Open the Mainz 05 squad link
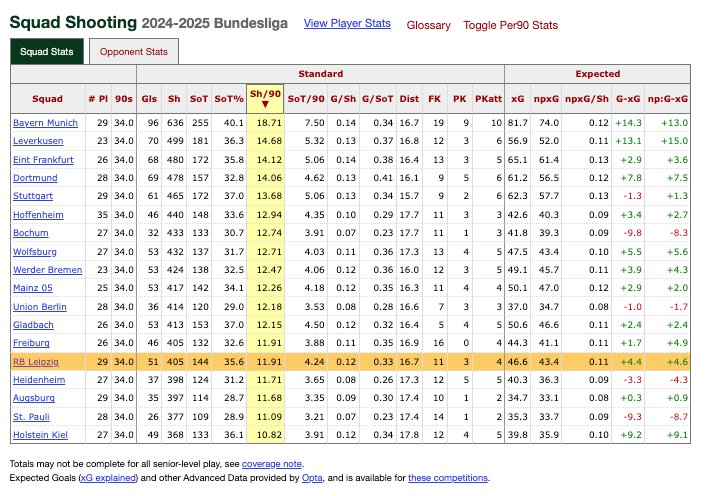 coord(33,288)
